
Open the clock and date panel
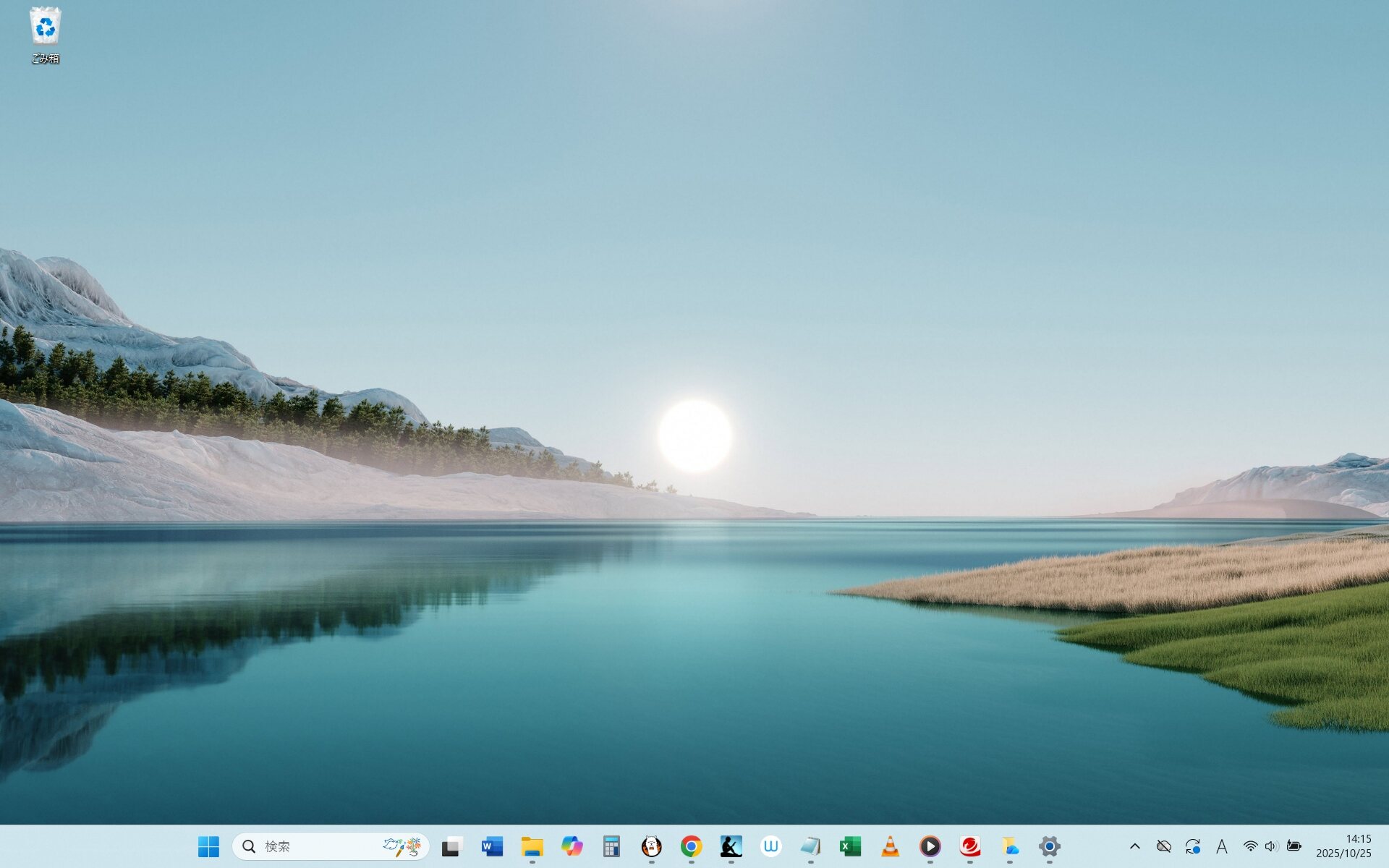pos(1343,846)
